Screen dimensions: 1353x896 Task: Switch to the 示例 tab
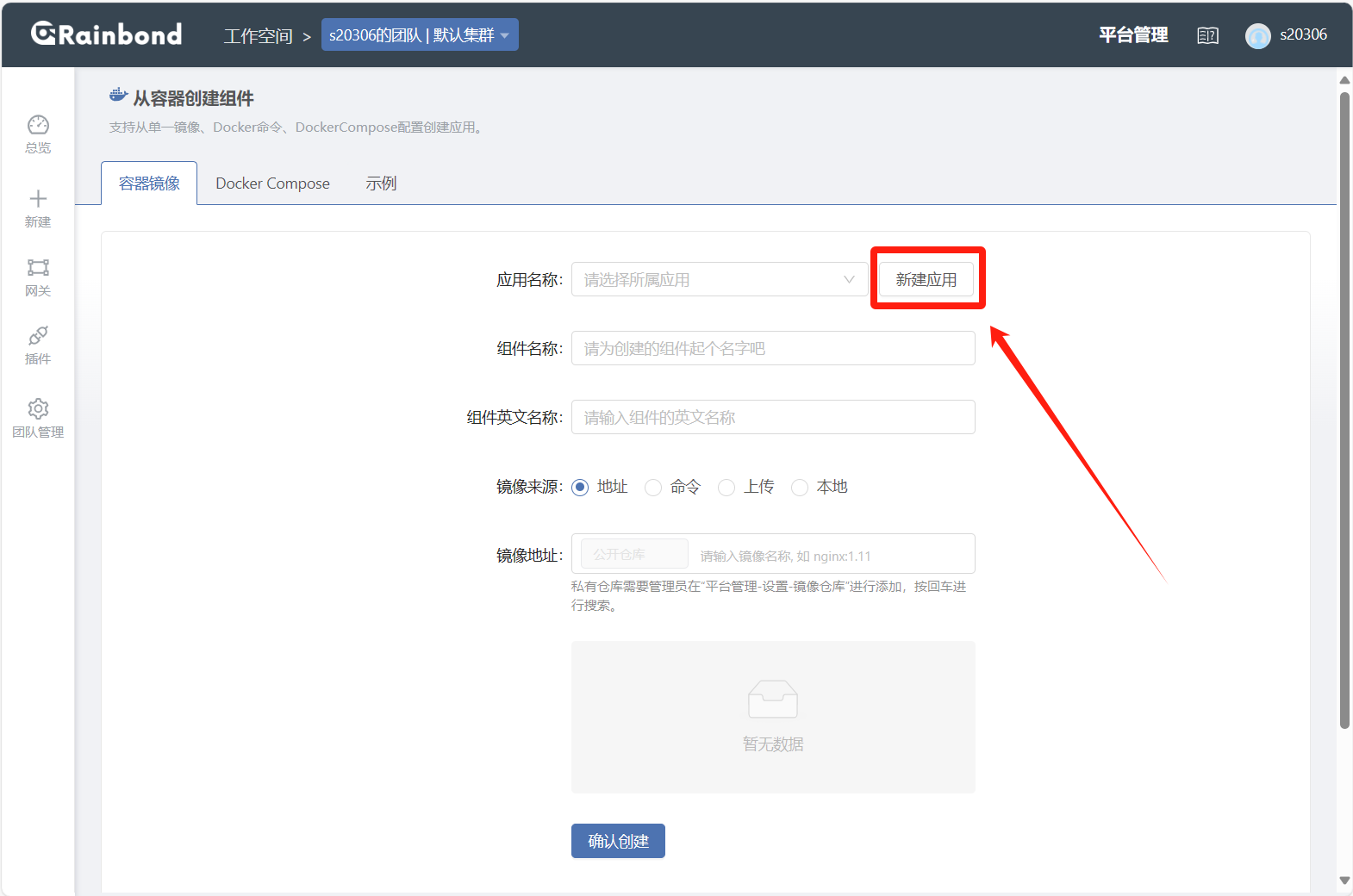pyautogui.click(x=381, y=184)
